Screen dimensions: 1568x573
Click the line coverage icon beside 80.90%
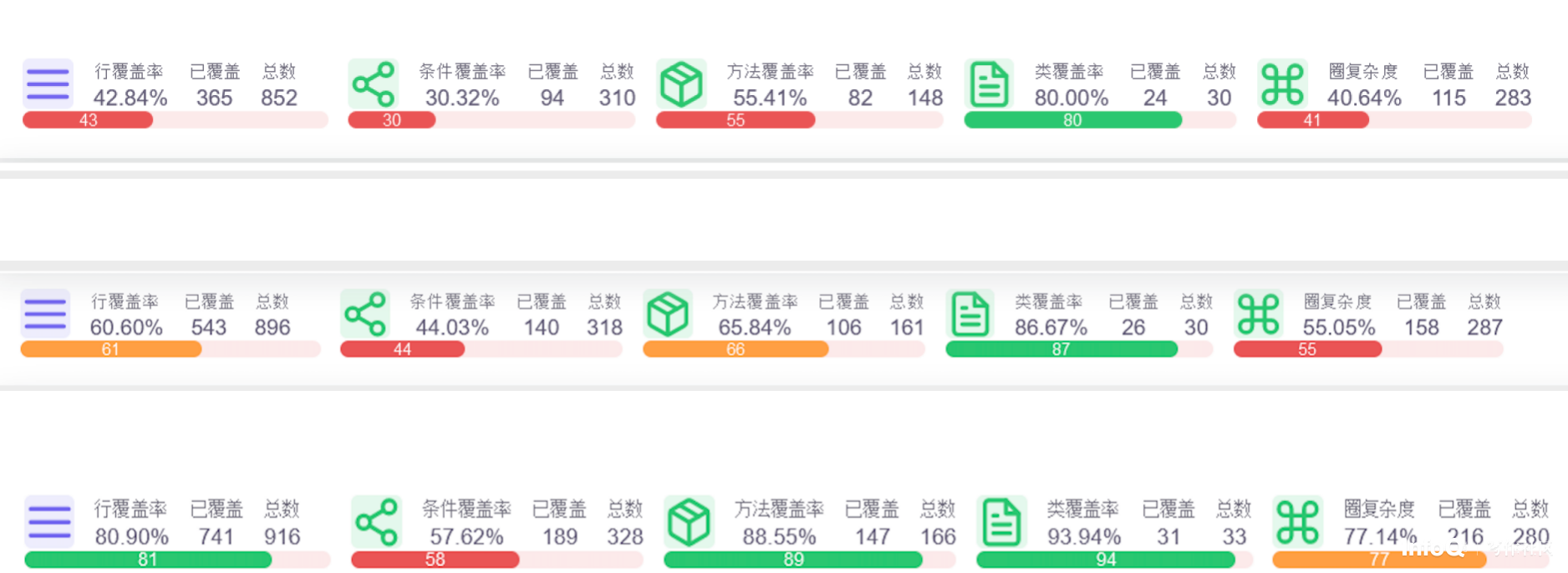pos(49,522)
